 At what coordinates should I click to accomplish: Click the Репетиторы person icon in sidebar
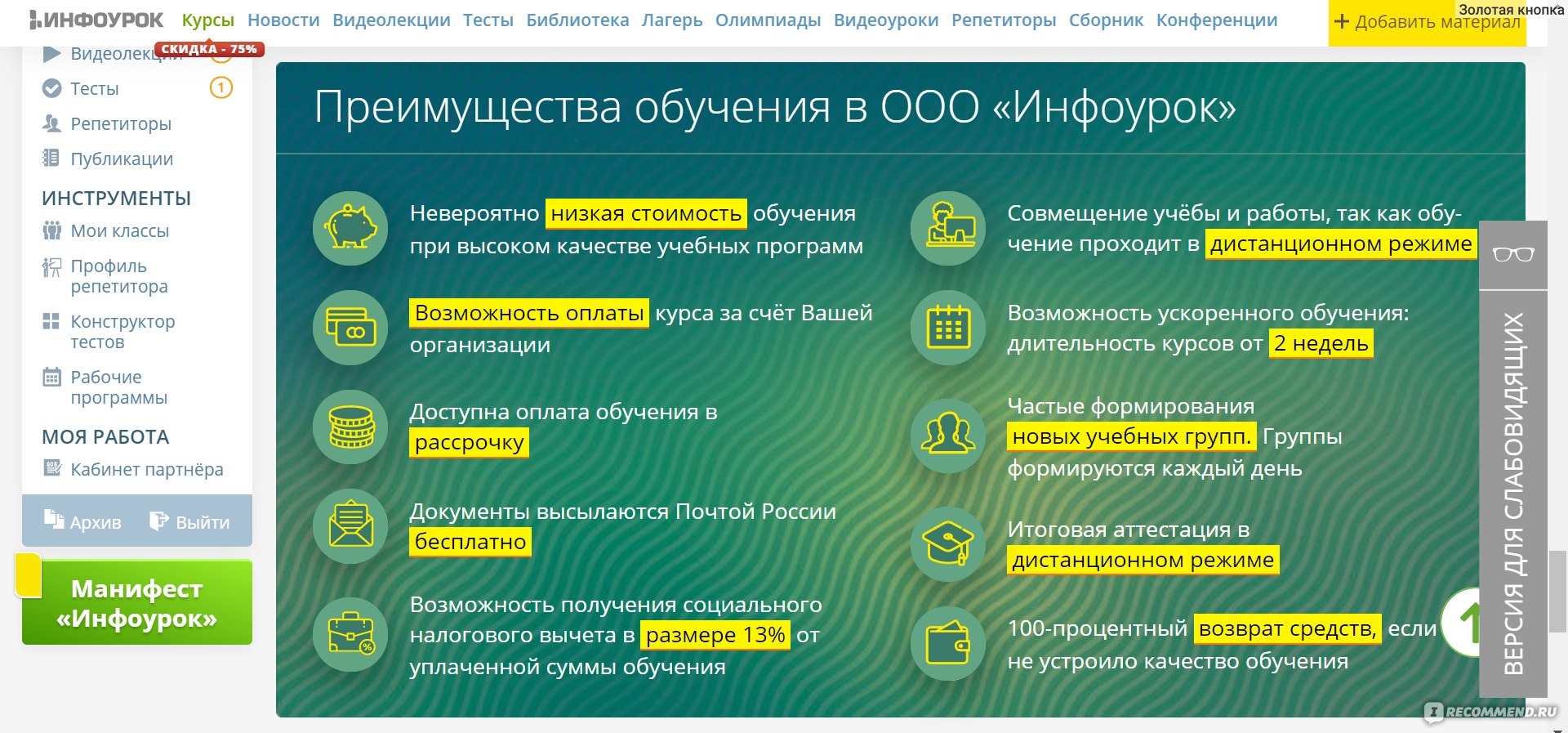(x=51, y=123)
